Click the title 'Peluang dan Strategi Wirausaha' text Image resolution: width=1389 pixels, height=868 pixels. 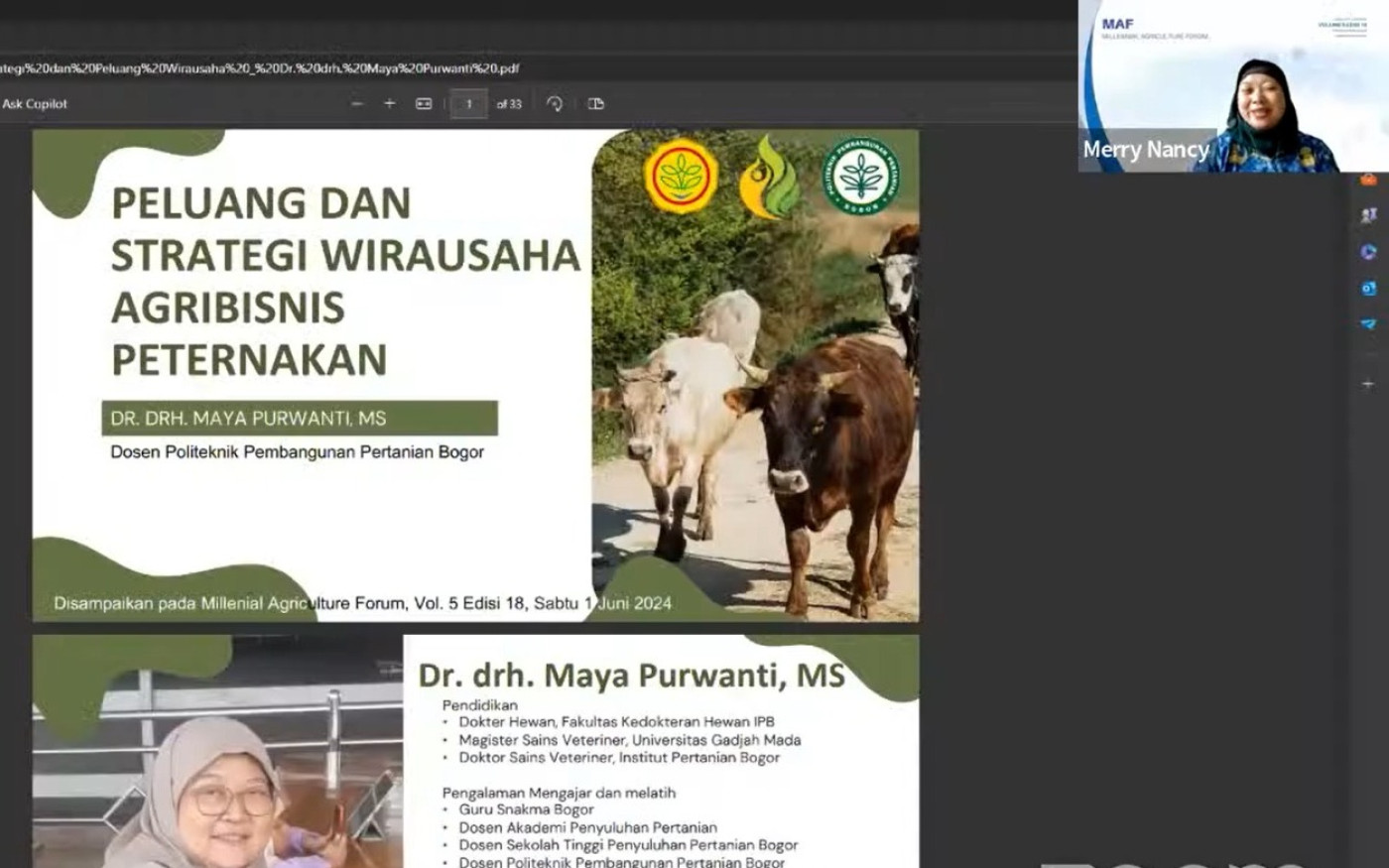click(x=344, y=255)
